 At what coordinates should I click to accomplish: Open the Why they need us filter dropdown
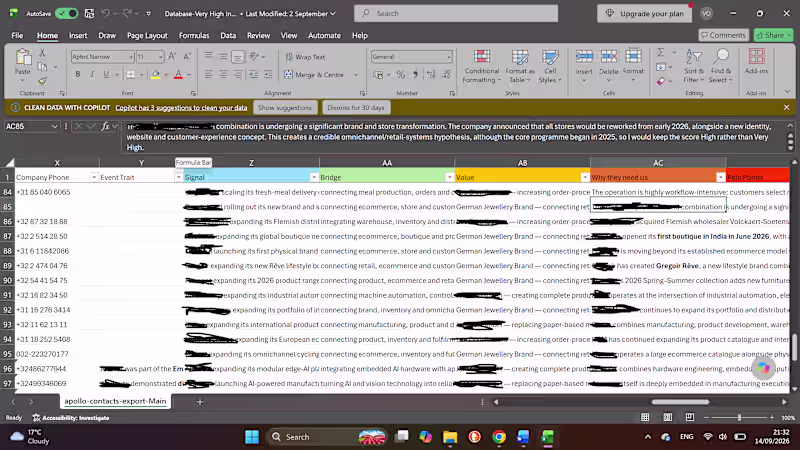click(720, 177)
